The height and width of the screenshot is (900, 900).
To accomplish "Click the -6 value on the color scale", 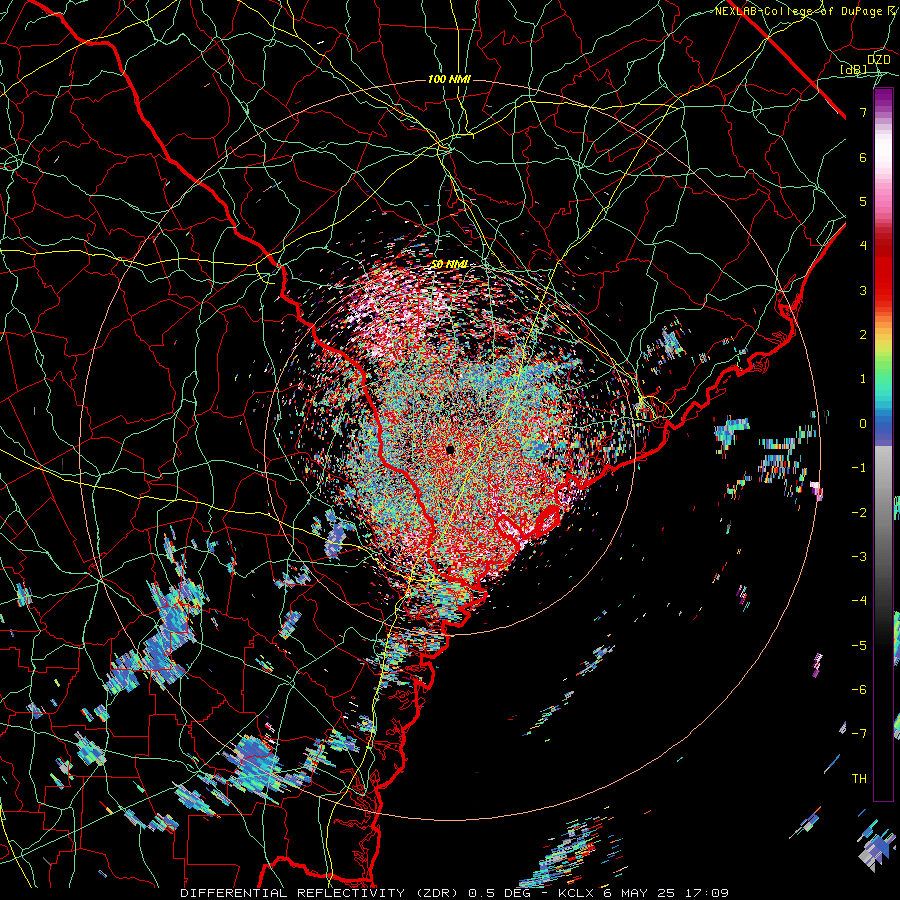I will pyautogui.click(x=859, y=689).
